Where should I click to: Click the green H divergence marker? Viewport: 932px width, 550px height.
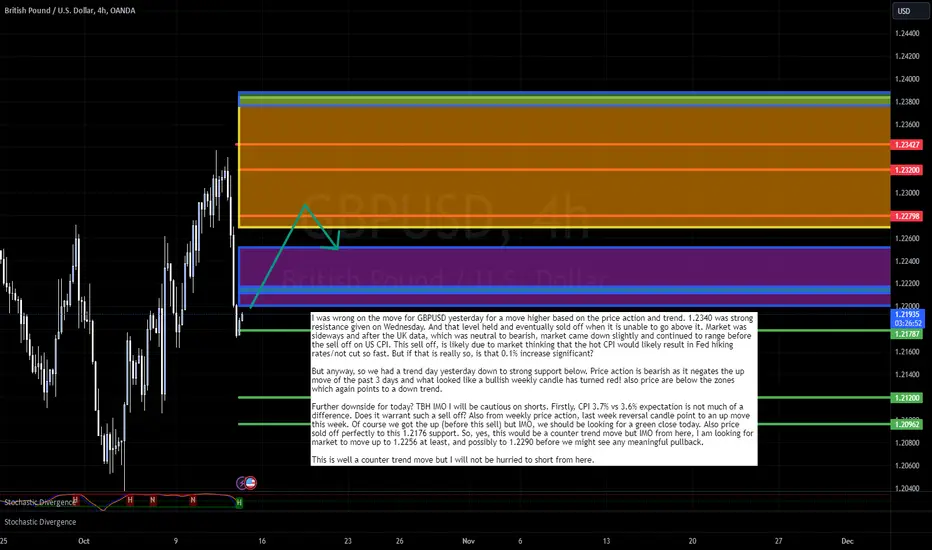point(239,502)
